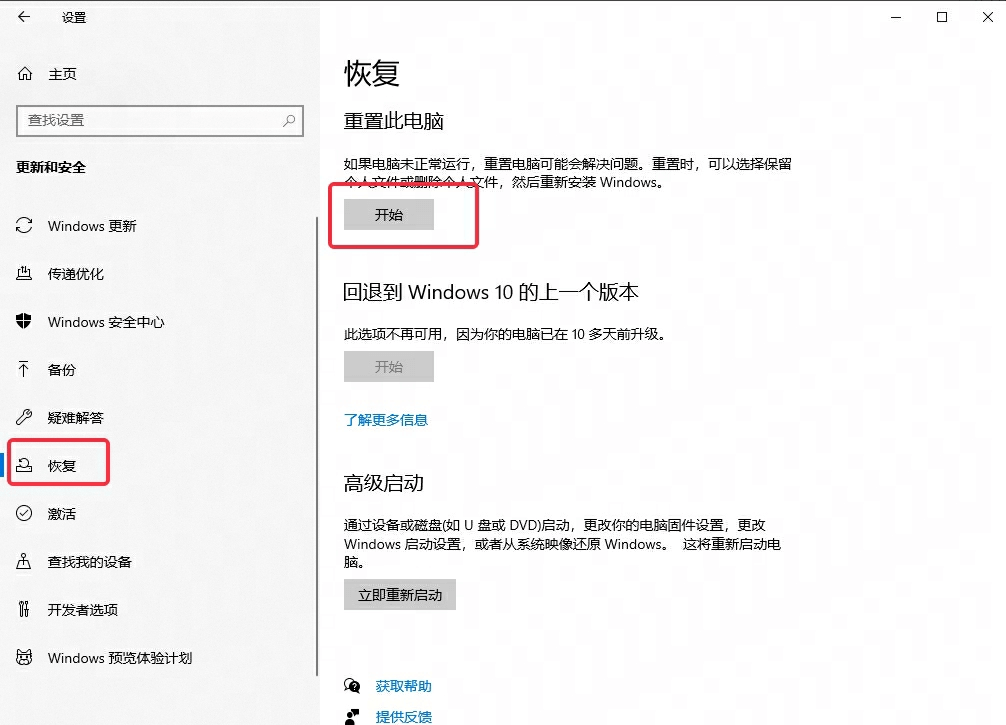Screen dimensions: 1006x725
Task: Open the 了解更多信息 link
Action: (x=387, y=420)
